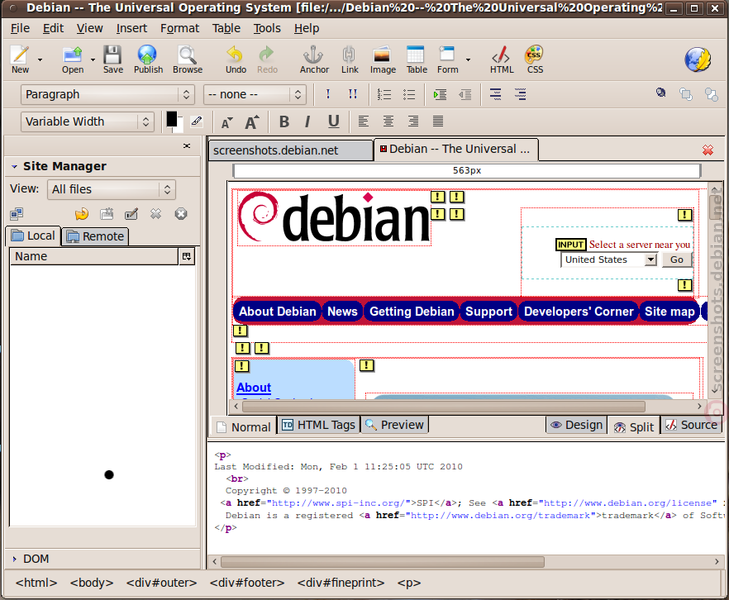Outdent the paragraph
This screenshot has width=729, height=600.
pyautogui.click(x=464, y=94)
